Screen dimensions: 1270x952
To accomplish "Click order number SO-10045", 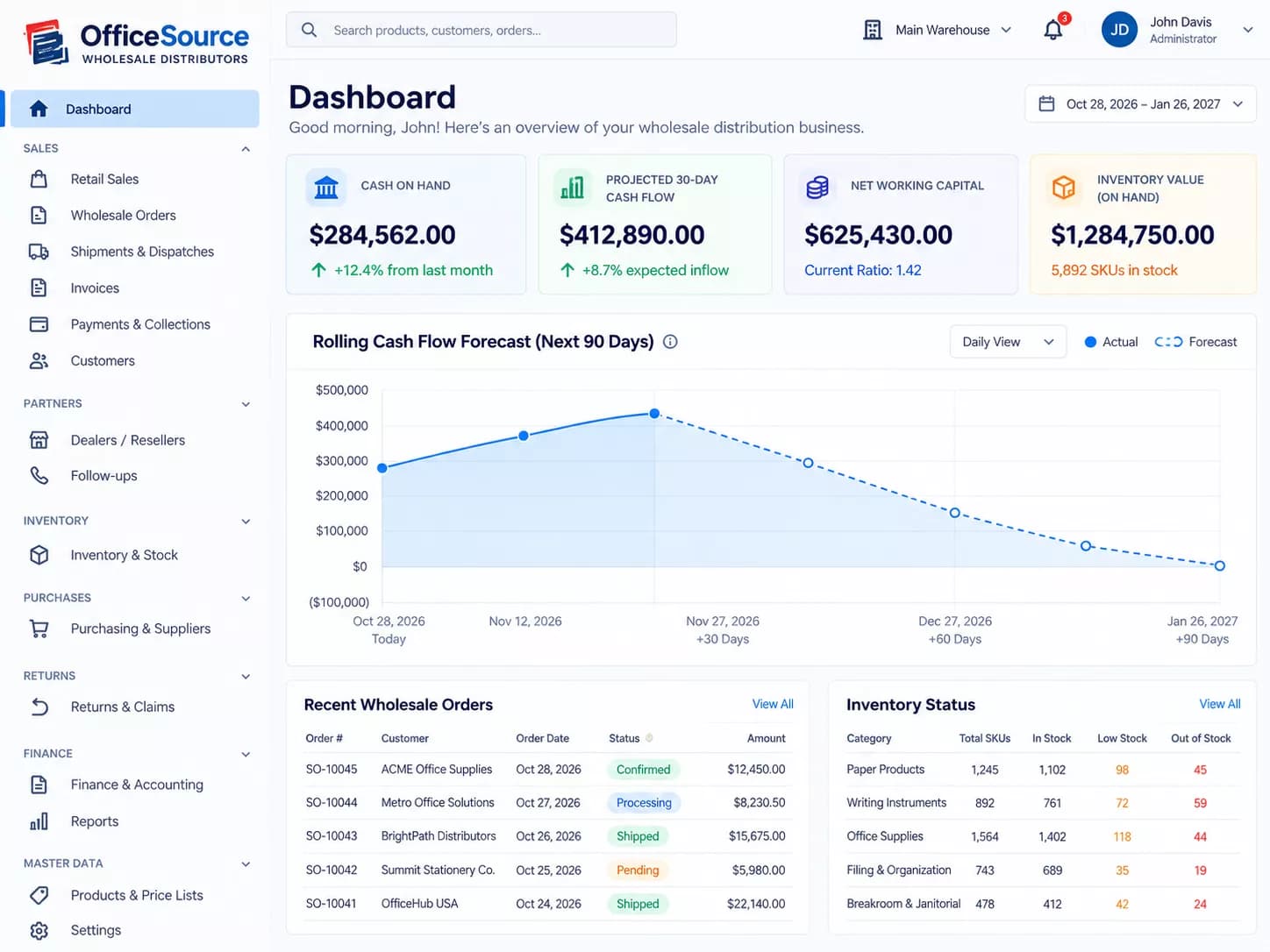I will click(x=332, y=769).
